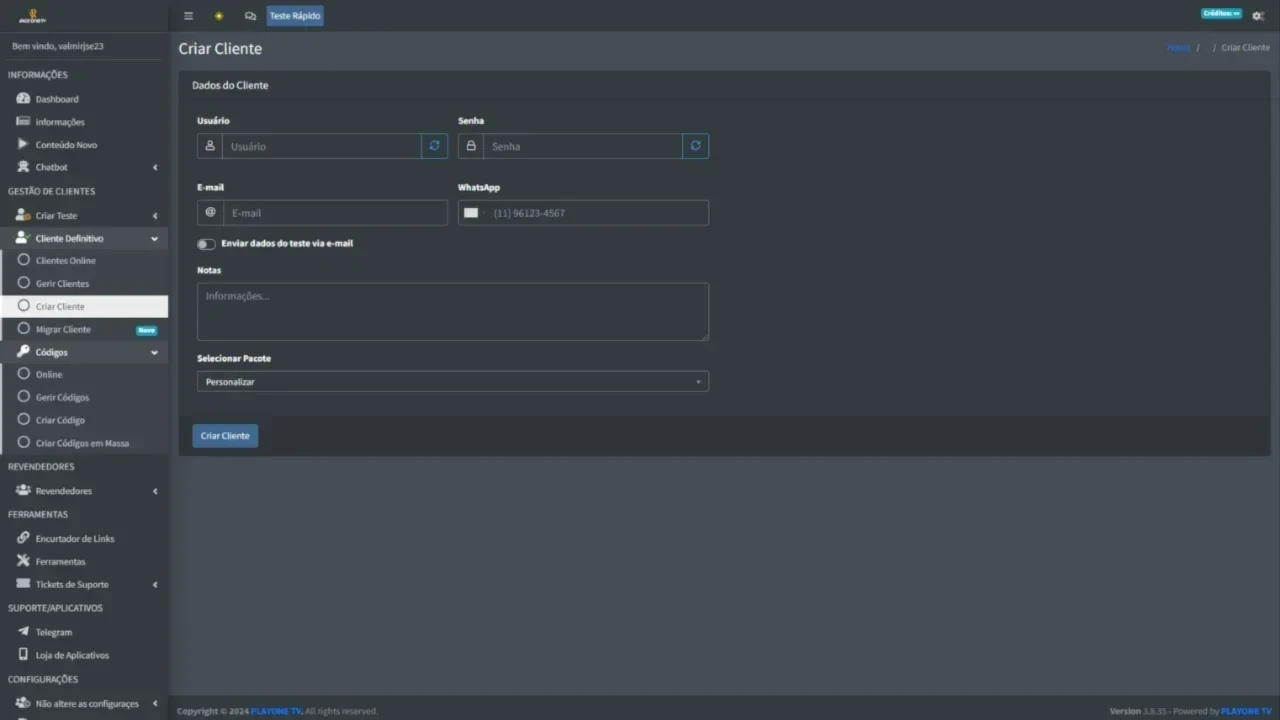This screenshot has height=720, width=1280.
Task: Click the Teste Rápido button
Action: 295,16
